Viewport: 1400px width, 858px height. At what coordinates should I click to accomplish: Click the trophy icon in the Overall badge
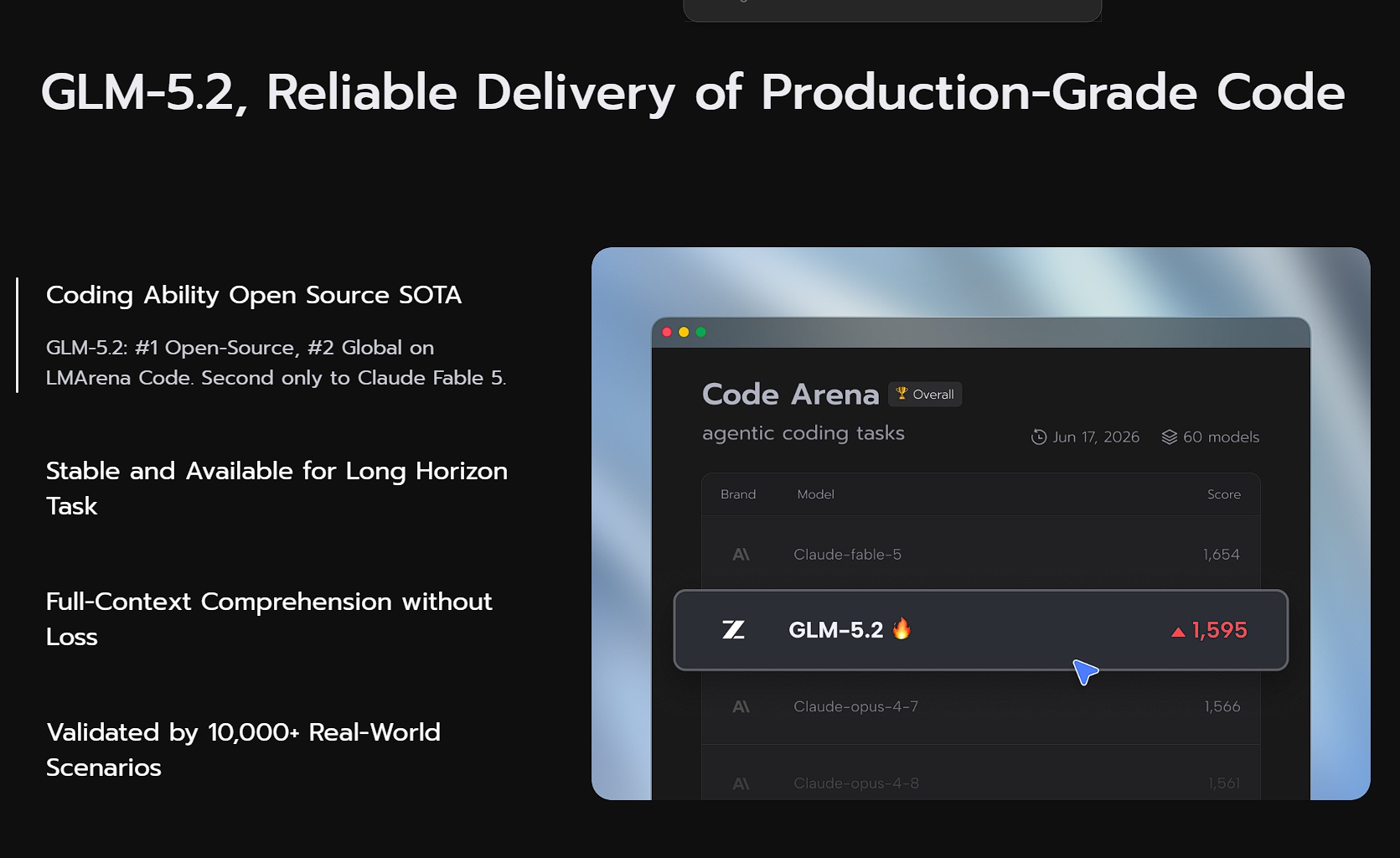pos(901,394)
